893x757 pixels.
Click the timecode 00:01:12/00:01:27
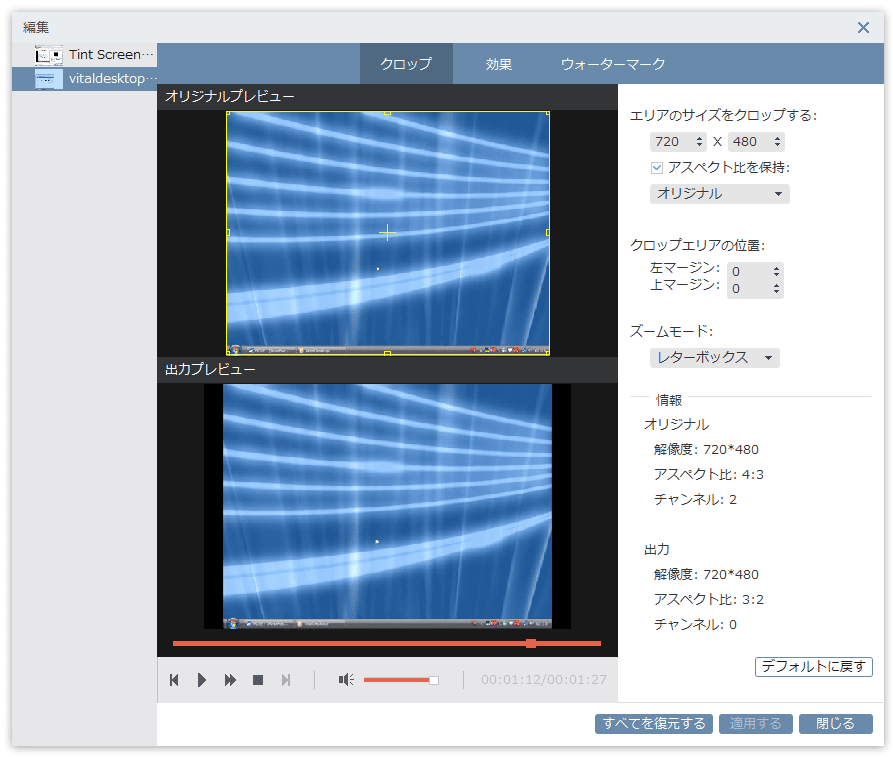click(x=544, y=680)
